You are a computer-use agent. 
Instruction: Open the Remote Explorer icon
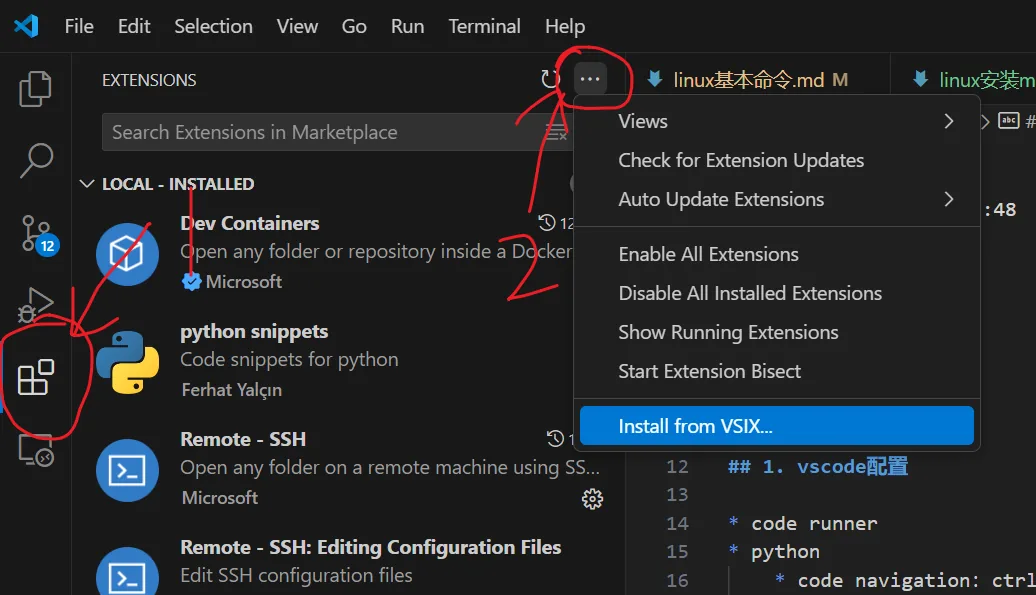pos(36,451)
